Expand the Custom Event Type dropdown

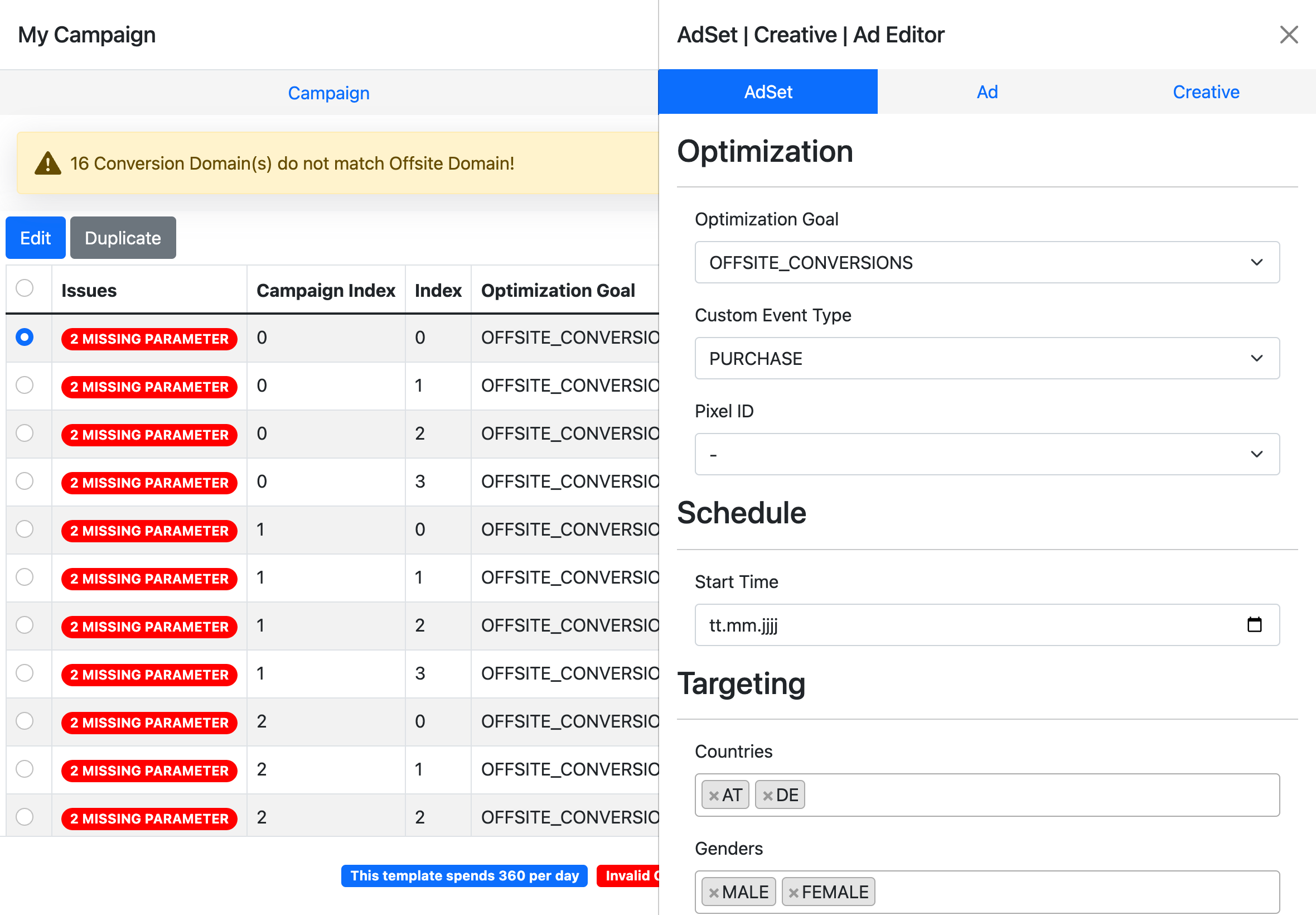coord(986,358)
